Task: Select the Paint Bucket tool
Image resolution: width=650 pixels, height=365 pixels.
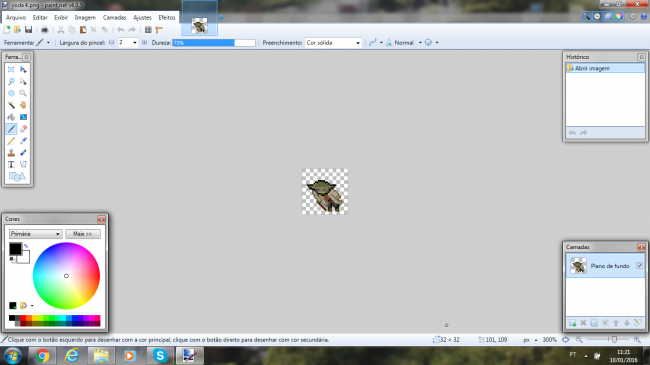Action: (11, 117)
